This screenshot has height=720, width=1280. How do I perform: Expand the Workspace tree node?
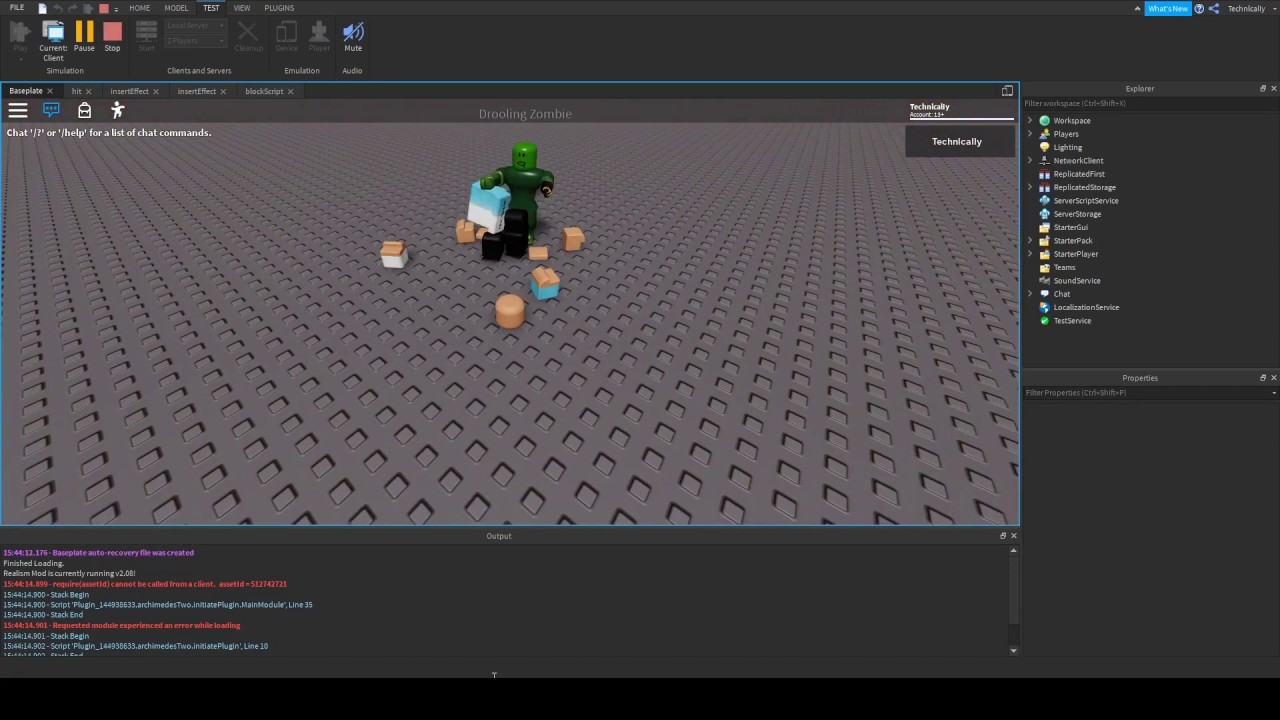pos(1030,121)
